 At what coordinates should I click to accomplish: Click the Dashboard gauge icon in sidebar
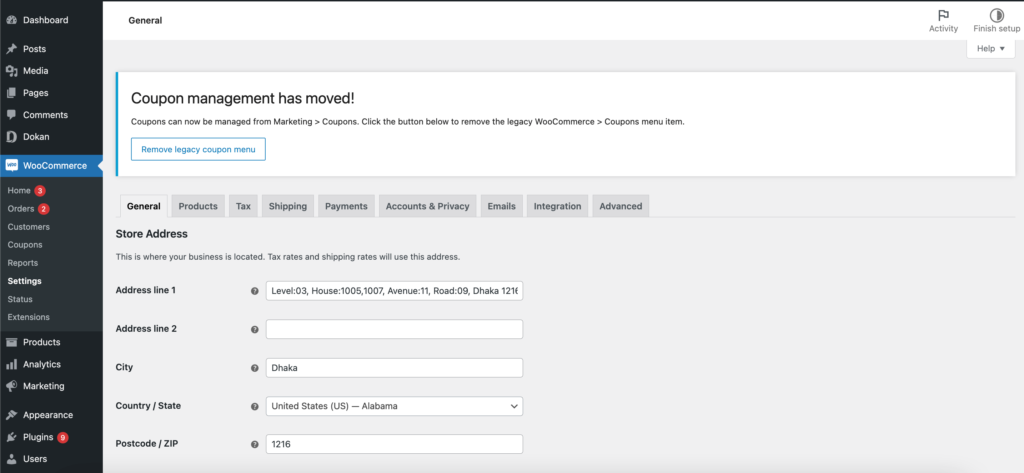coord(11,20)
